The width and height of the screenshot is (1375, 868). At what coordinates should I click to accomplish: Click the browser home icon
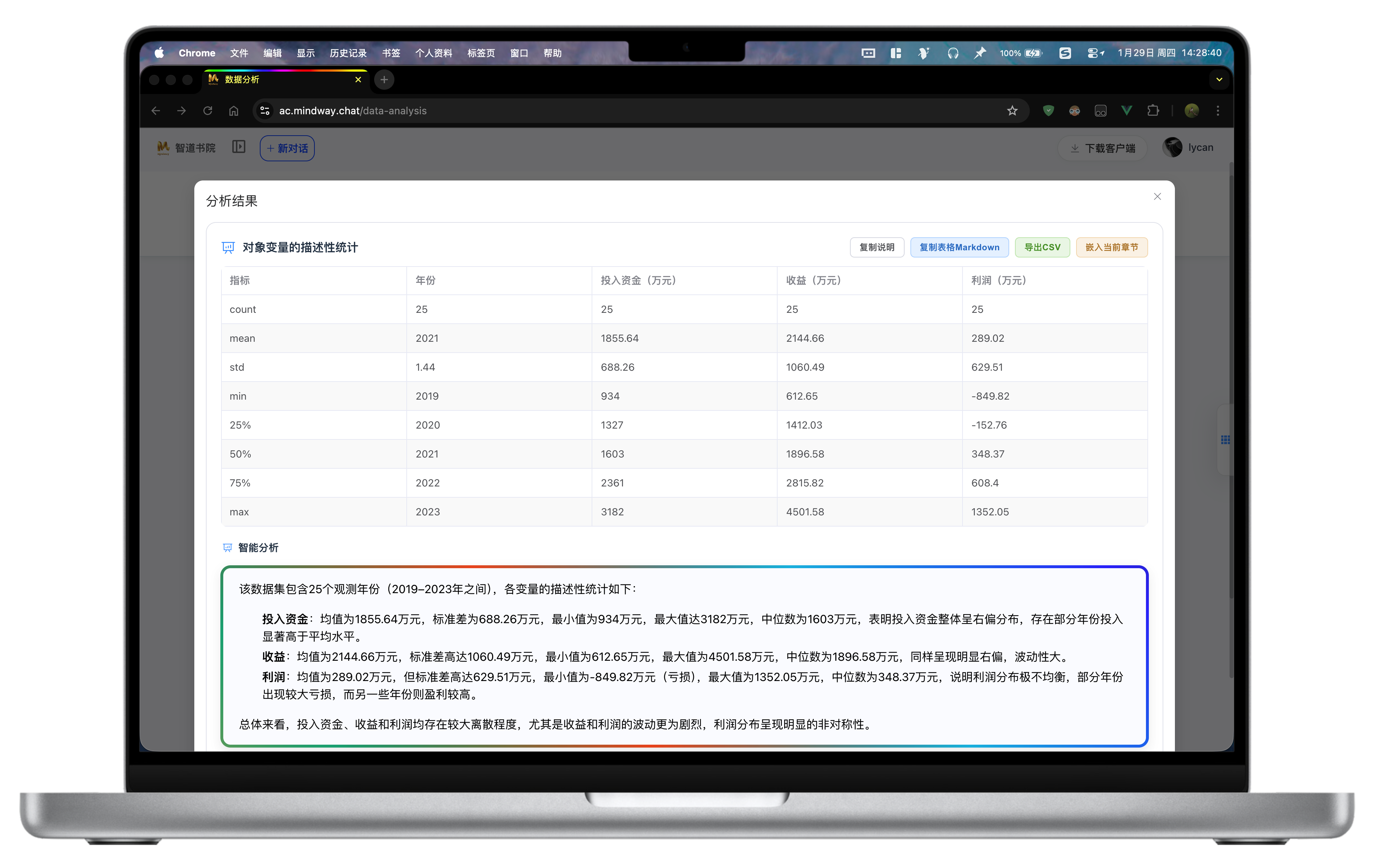tap(233, 111)
